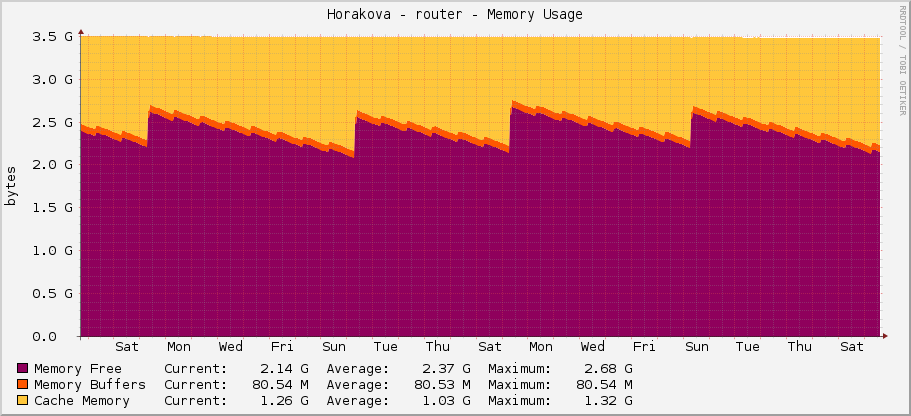Click the last 'Sat' x-axis label at right
The height and width of the screenshot is (416, 911).
tap(852, 347)
